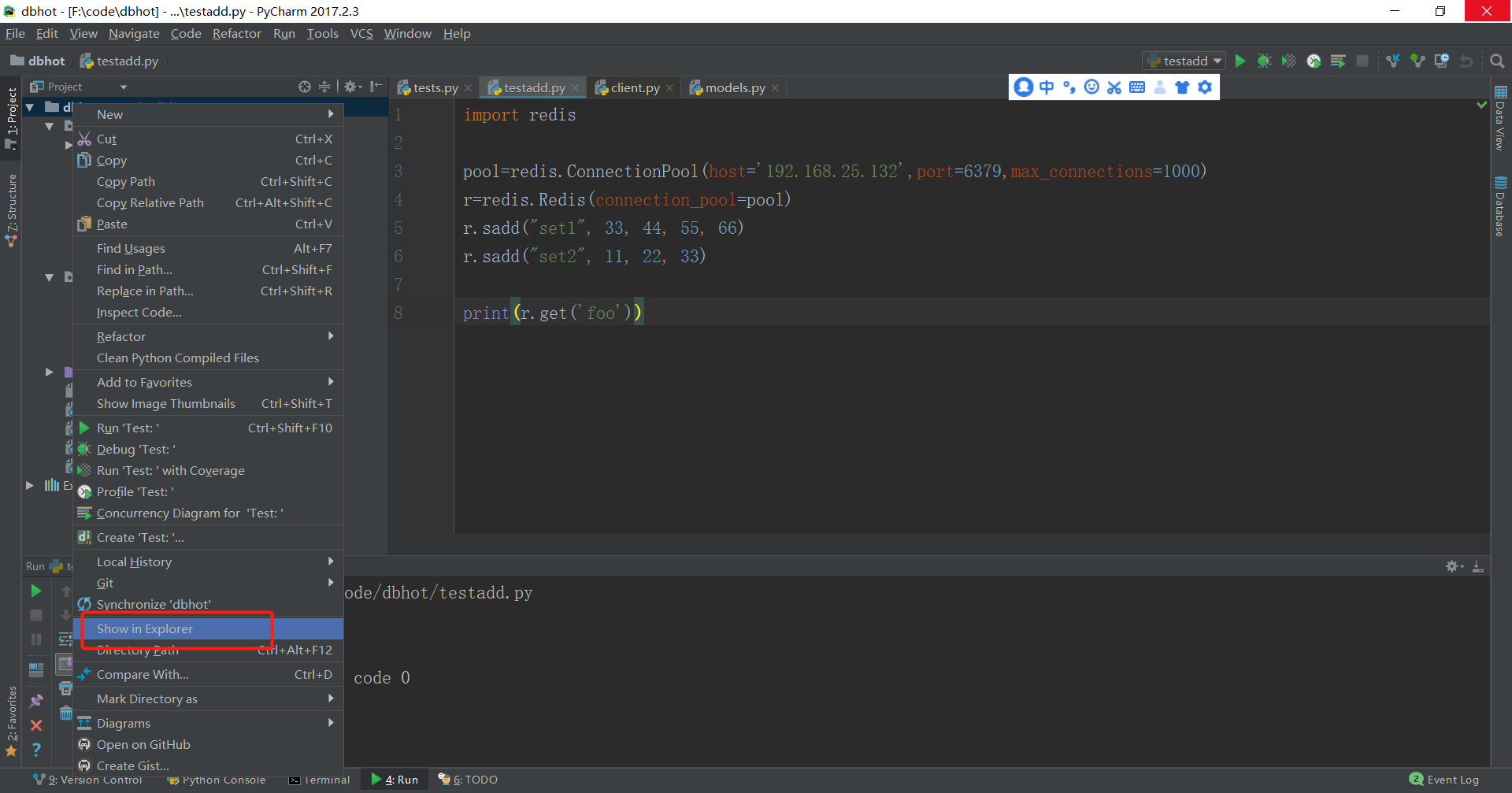
Task: Select Show in Explorer menu entry
Action: [x=145, y=628]
